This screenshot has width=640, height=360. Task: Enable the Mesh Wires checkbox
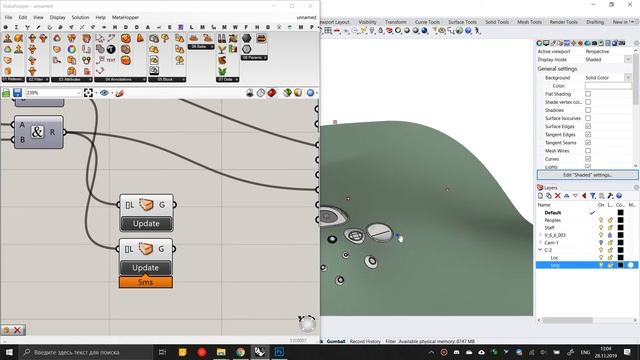click(x=588, y=151)
